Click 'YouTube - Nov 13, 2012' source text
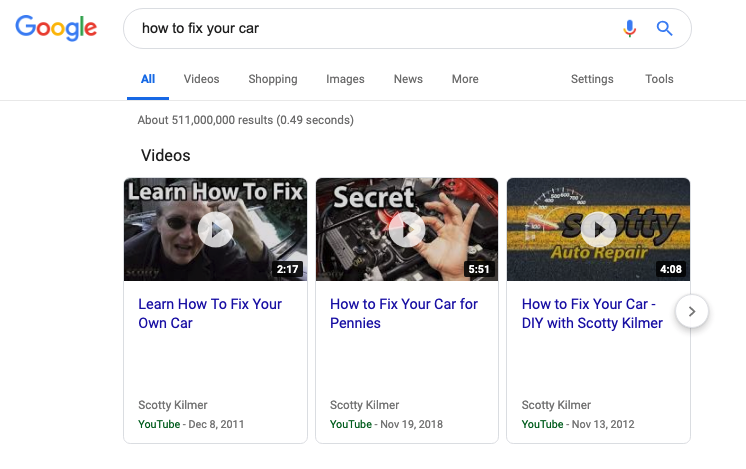Screen dimensions: 746x469 click(x=578, y=424)
